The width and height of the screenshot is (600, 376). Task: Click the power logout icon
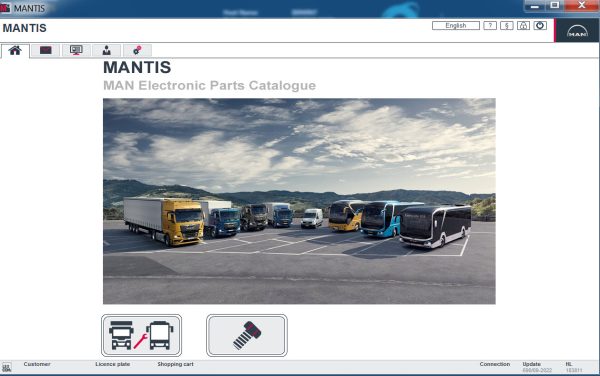point(540,26)
